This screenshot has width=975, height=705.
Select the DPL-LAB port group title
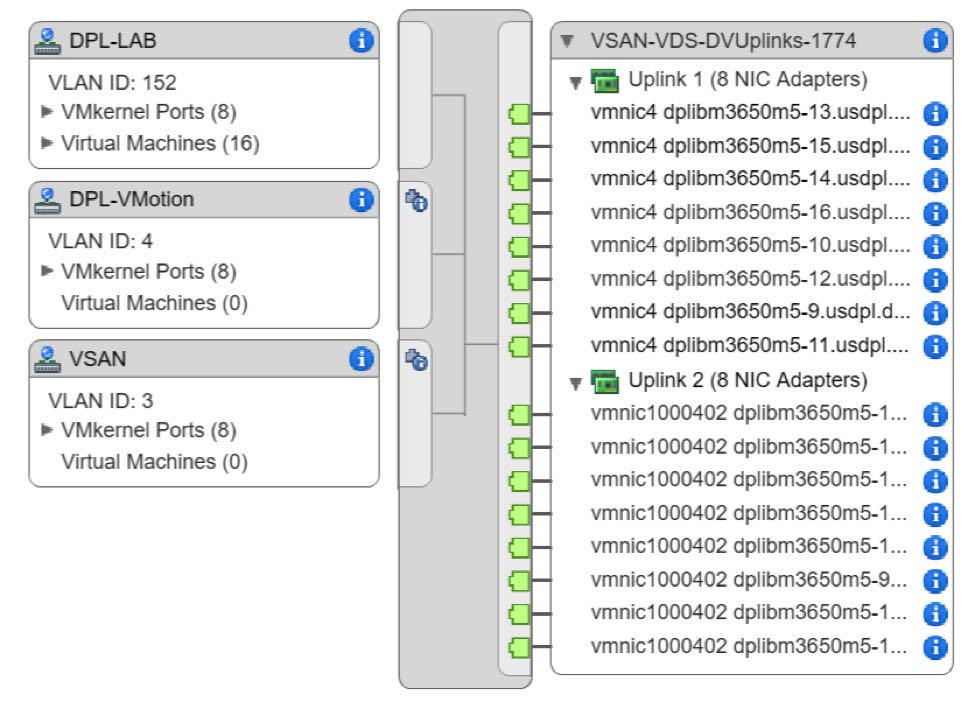(x=113, y=41)
